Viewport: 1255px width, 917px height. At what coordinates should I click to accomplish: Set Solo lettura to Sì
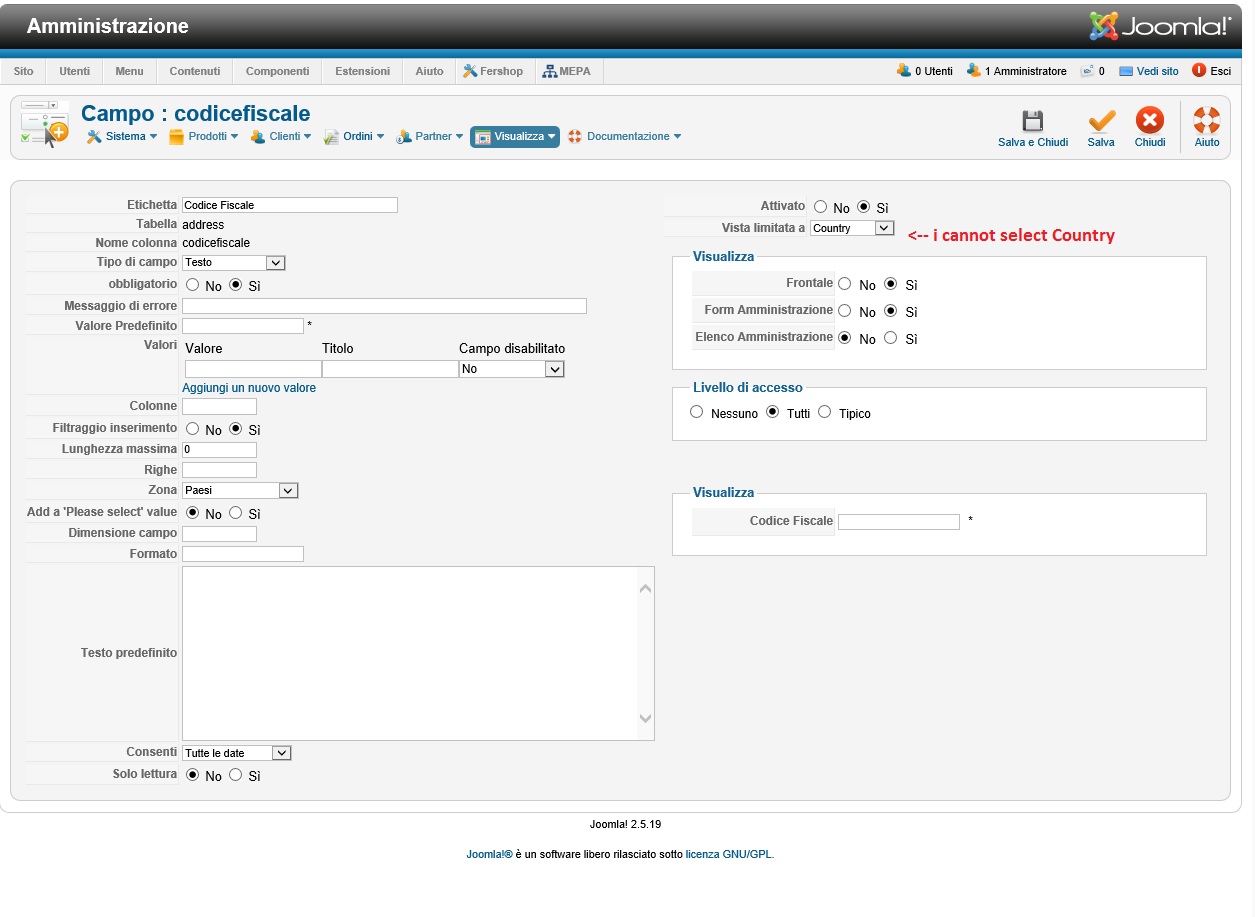[236, 775]
